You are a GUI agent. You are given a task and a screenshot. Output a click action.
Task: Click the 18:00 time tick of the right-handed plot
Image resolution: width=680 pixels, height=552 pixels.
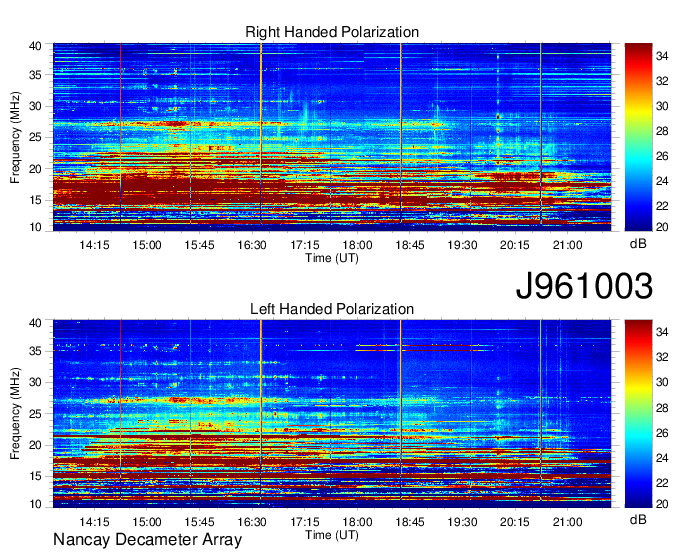click(357, 245)
